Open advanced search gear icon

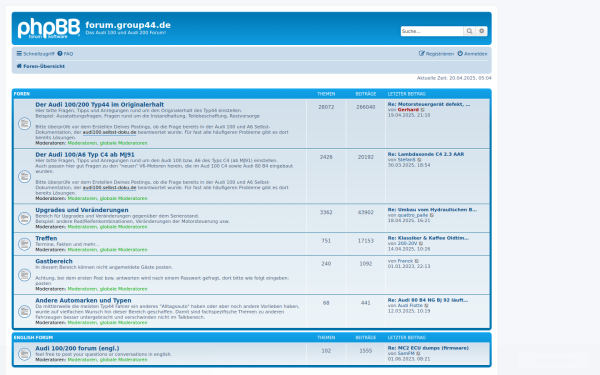tap(481, 31)
